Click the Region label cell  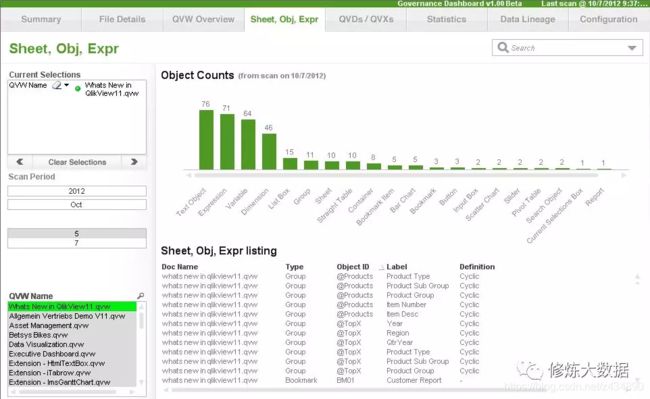click(x=398, y=333)
